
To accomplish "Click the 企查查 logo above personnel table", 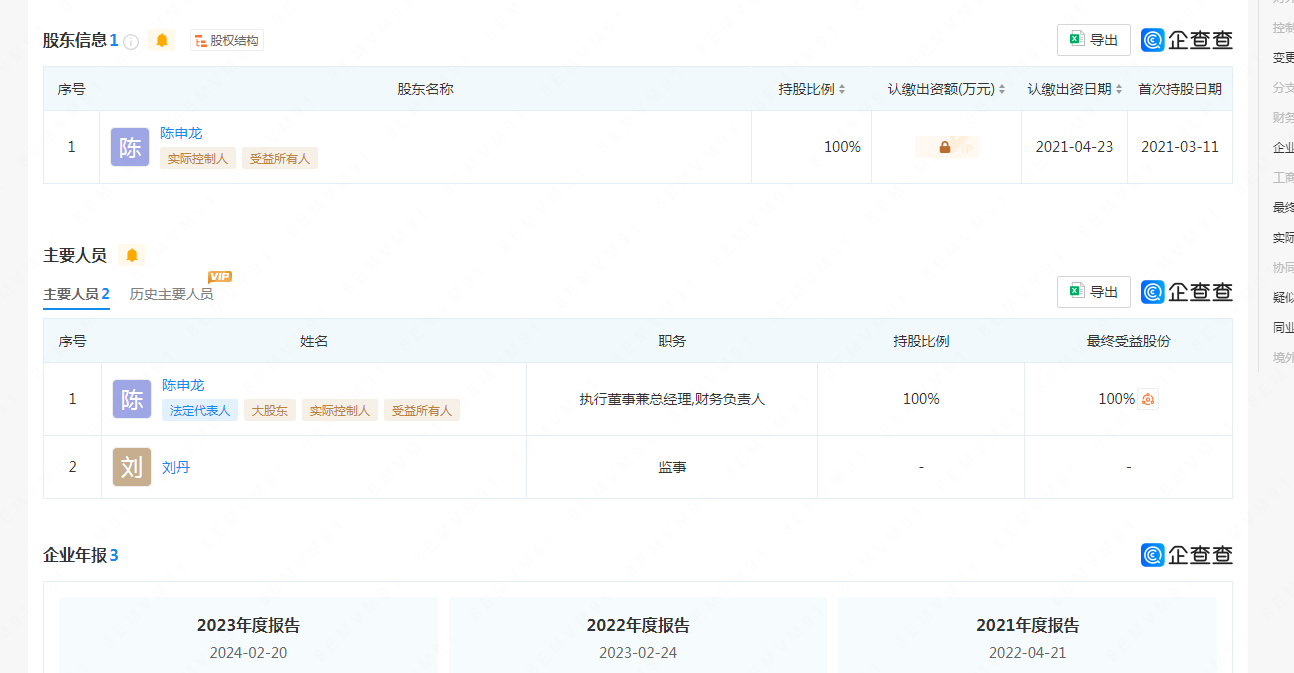I will pyautogui.click(x=1187, y=292).
